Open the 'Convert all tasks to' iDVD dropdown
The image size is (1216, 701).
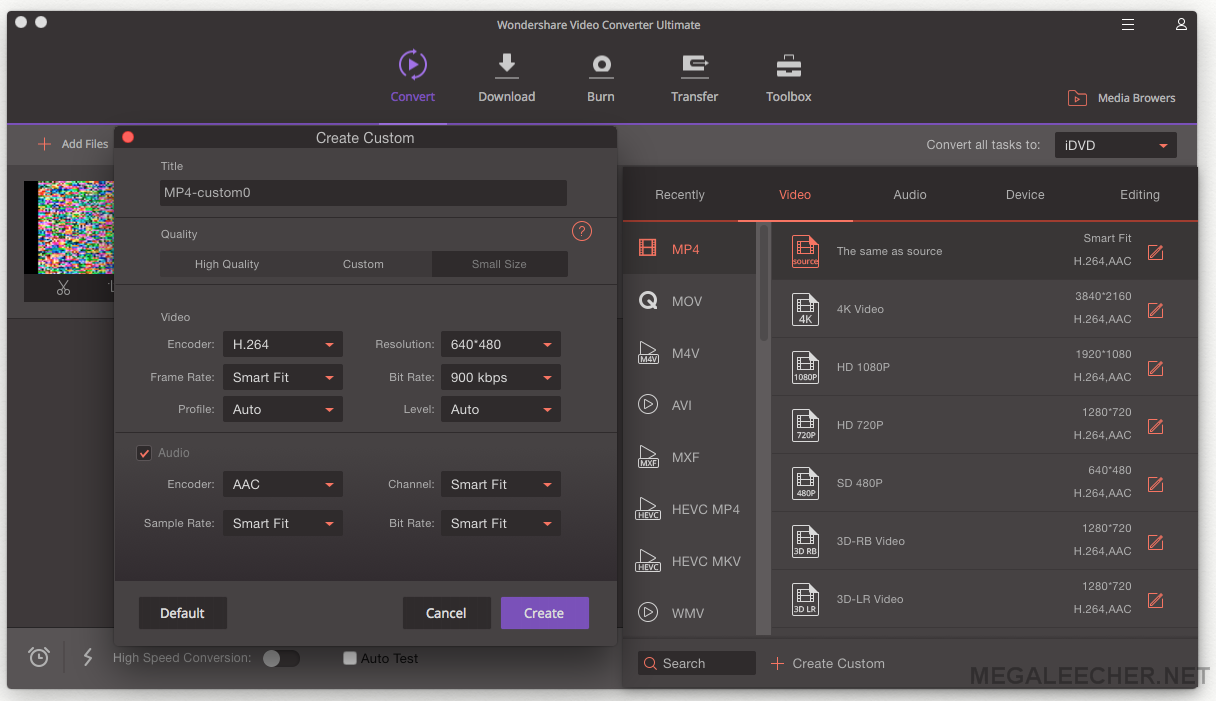[x=1116, y=145]
